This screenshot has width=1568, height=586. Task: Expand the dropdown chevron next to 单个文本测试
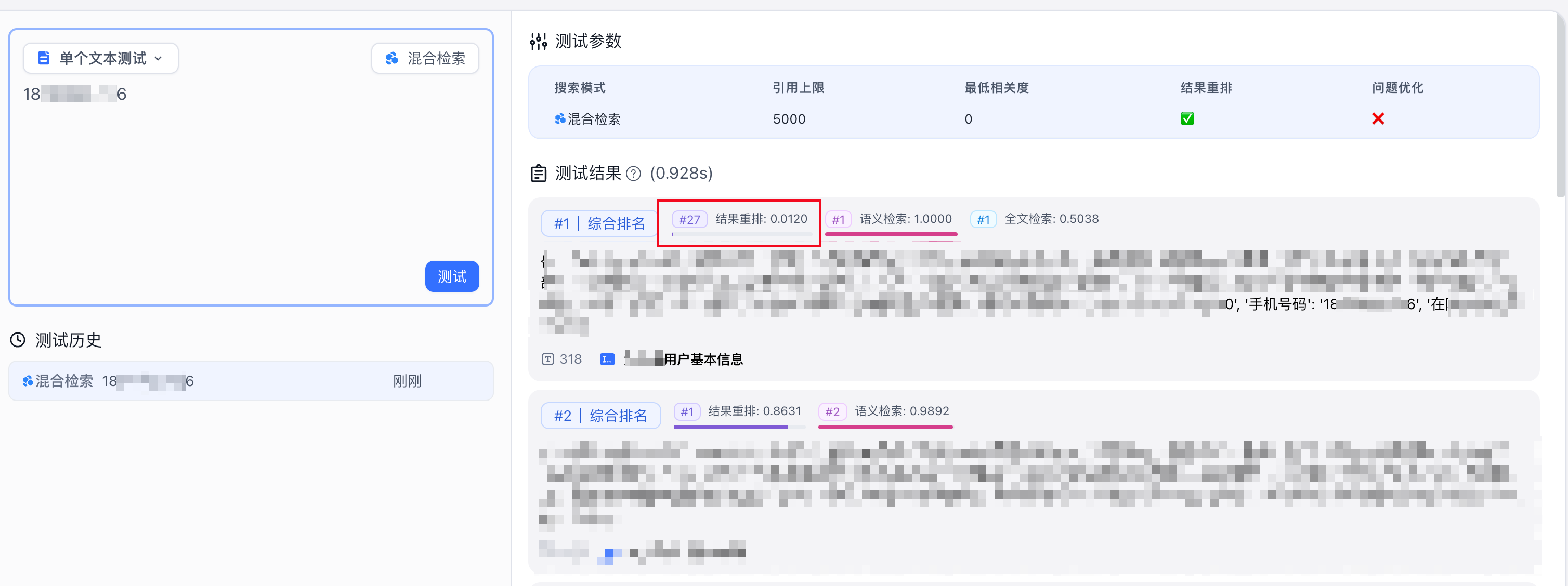[158, 58]
